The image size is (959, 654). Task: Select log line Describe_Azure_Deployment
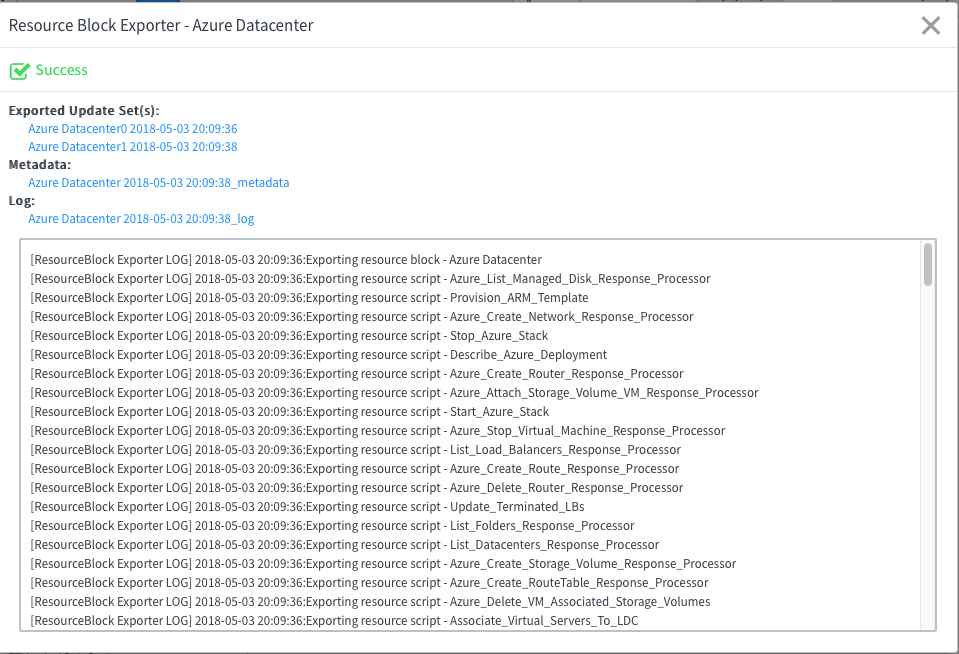point(319,355)
